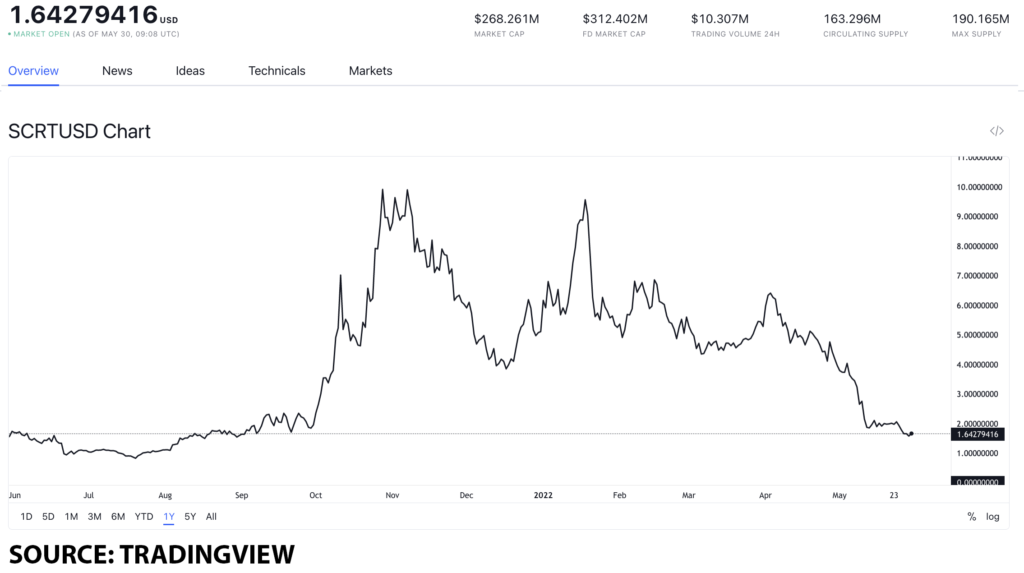Select the 6M time range
The width and height of the screenshot is (1024, 573).
click(x=118, y=516)
